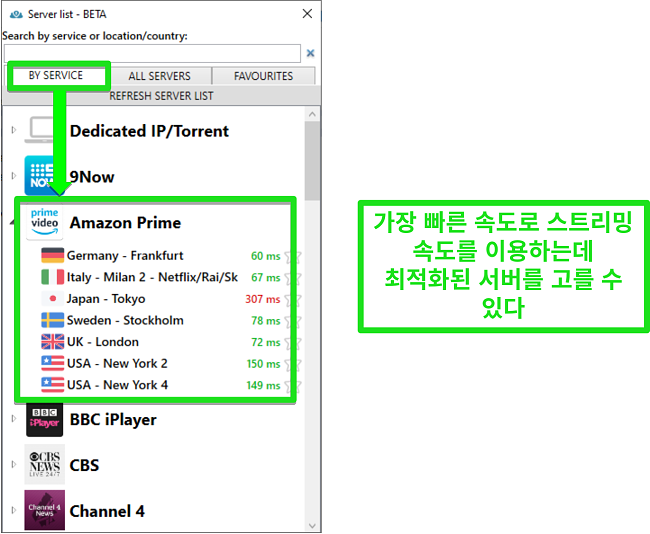Favourite the USA - New York 4 star
Image resolution: width=650 pixels, height=534 pixels.
click(293, 386)
